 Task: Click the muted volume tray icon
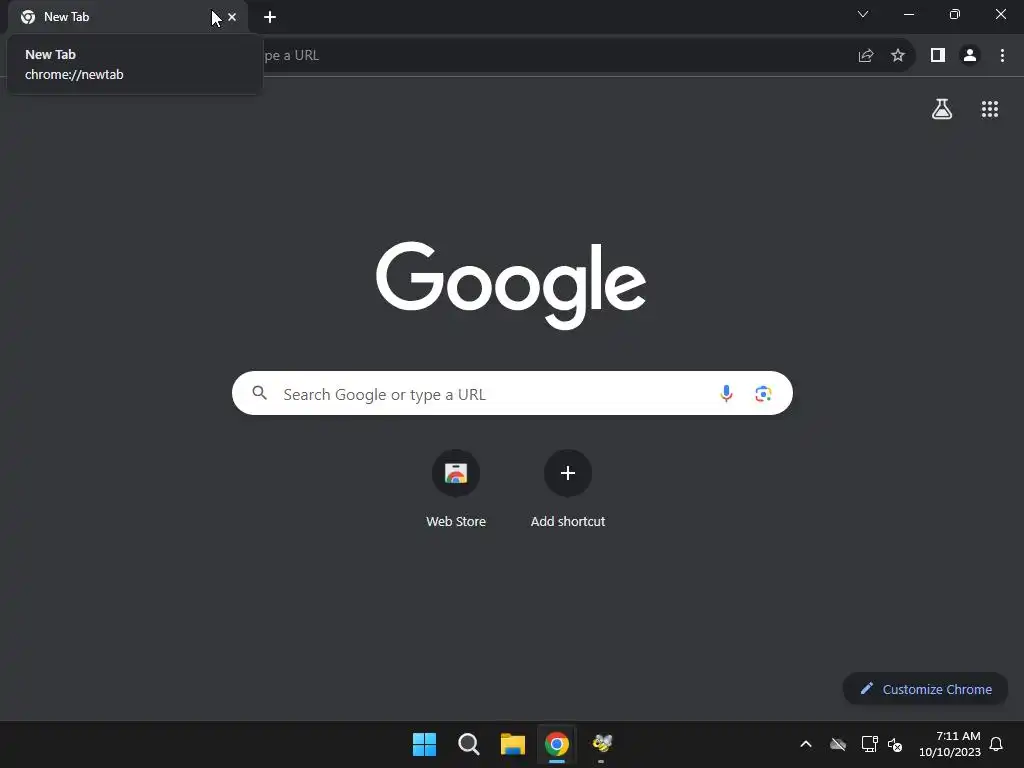[895, 744]
